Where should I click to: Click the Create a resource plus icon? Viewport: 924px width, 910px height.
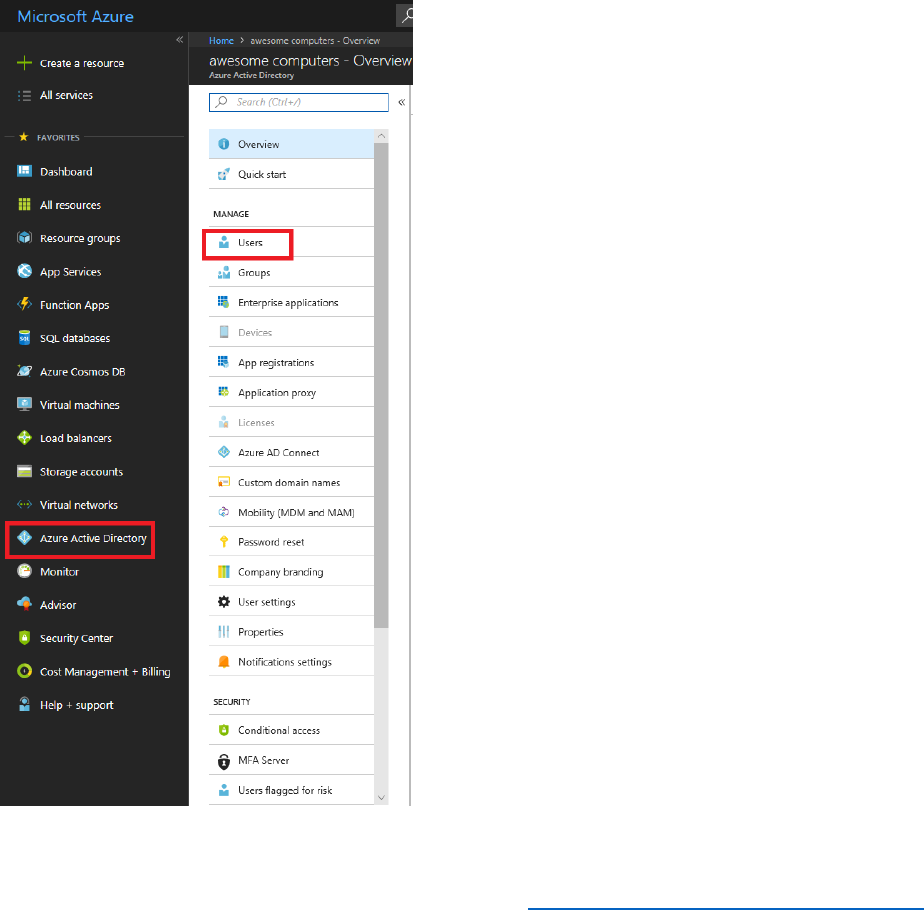coord(24,63)
